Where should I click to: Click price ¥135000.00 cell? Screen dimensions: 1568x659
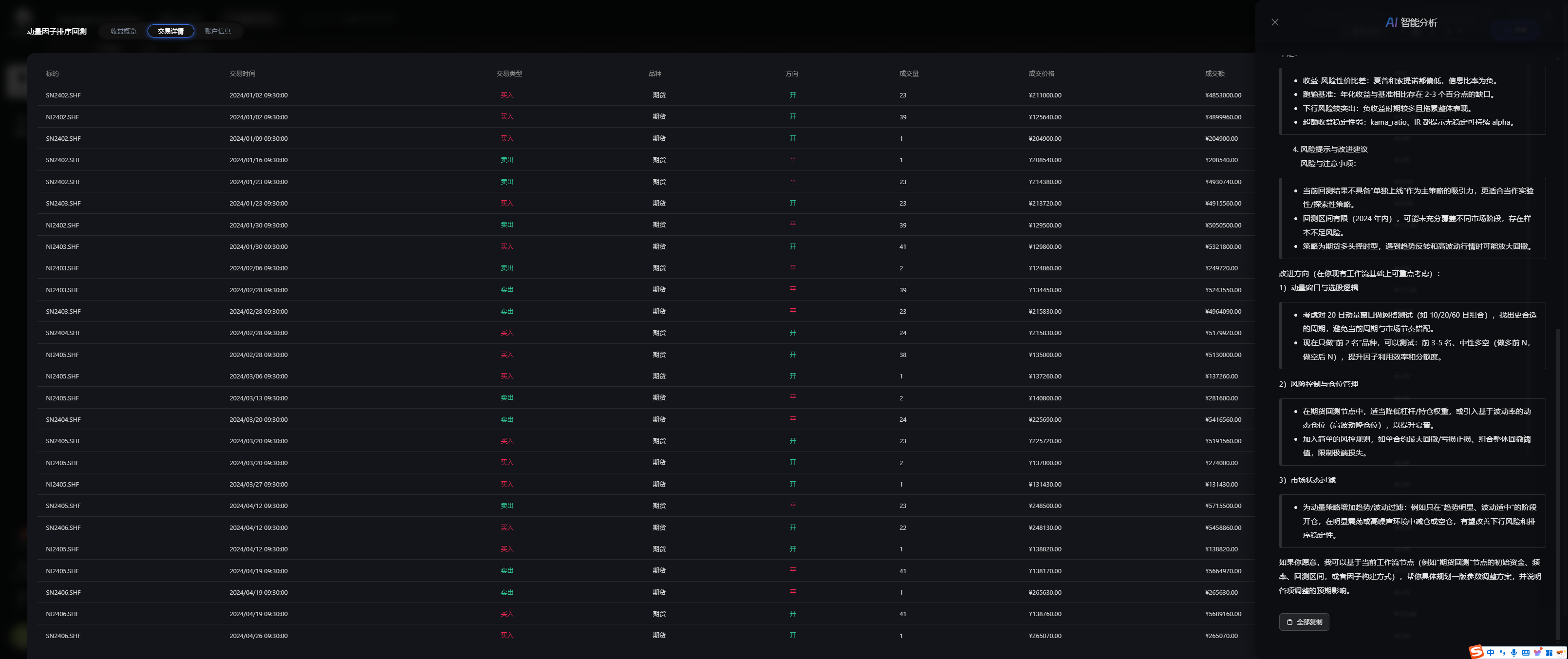pos(1045,355)
